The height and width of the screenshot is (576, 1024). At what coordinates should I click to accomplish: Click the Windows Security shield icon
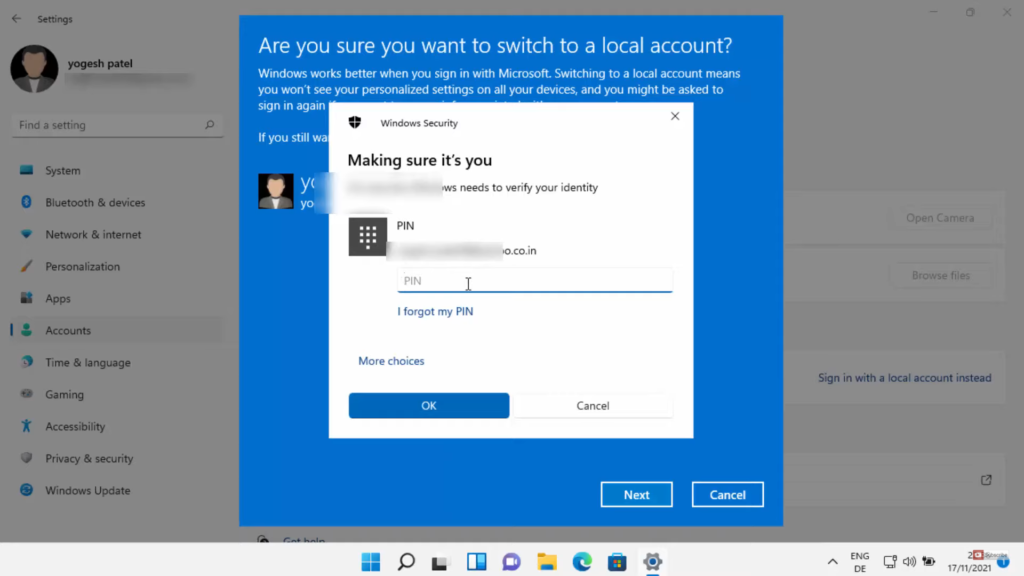[x=355, y=122]
